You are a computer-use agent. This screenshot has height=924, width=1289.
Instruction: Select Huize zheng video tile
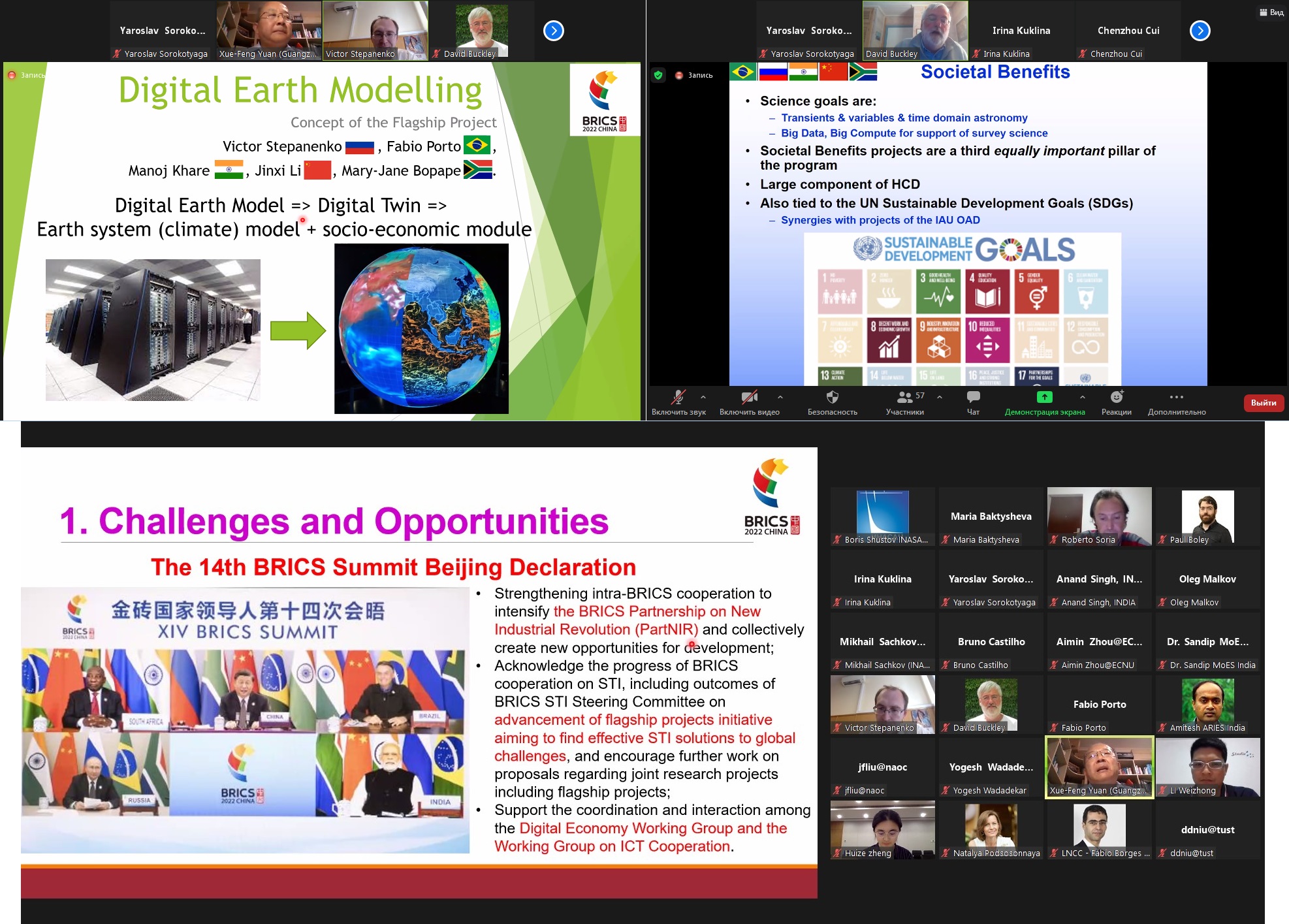(883, 829)
